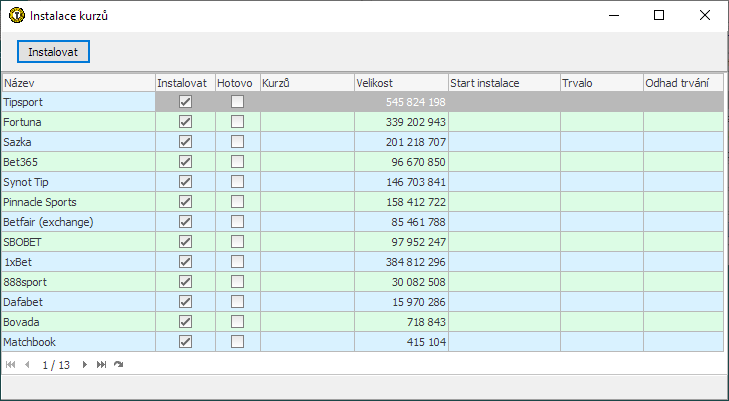This screenshot has height=401, width=729.
Task: Uncheck Instalovat checkbox for 1xBet
Action: click(186, 262)
